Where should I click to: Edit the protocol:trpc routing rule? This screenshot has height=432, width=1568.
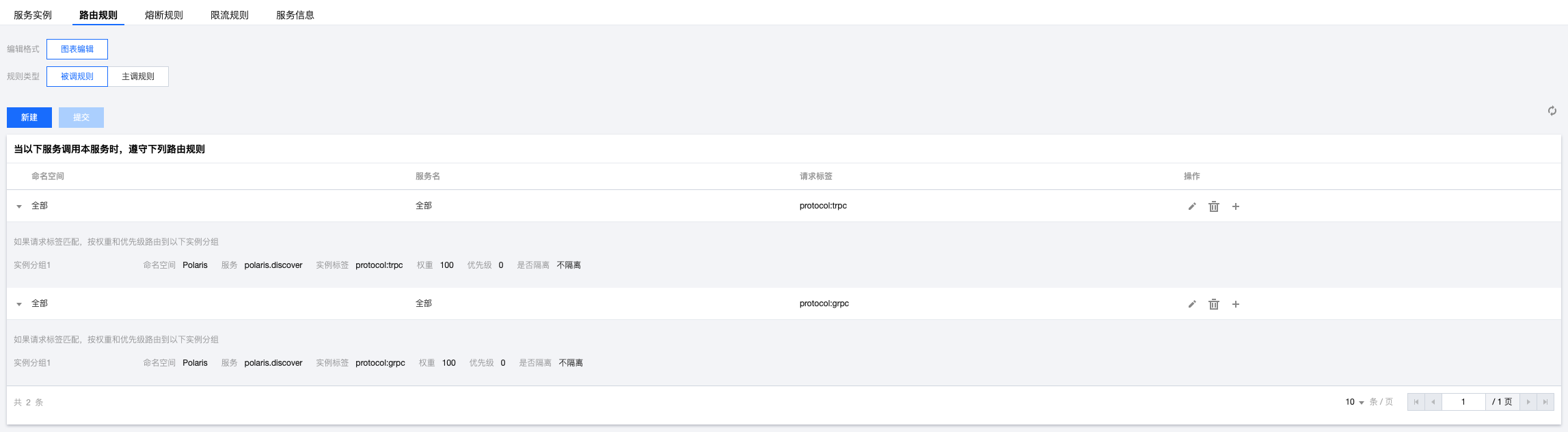pyautogui.click(x=1192, y=206)
